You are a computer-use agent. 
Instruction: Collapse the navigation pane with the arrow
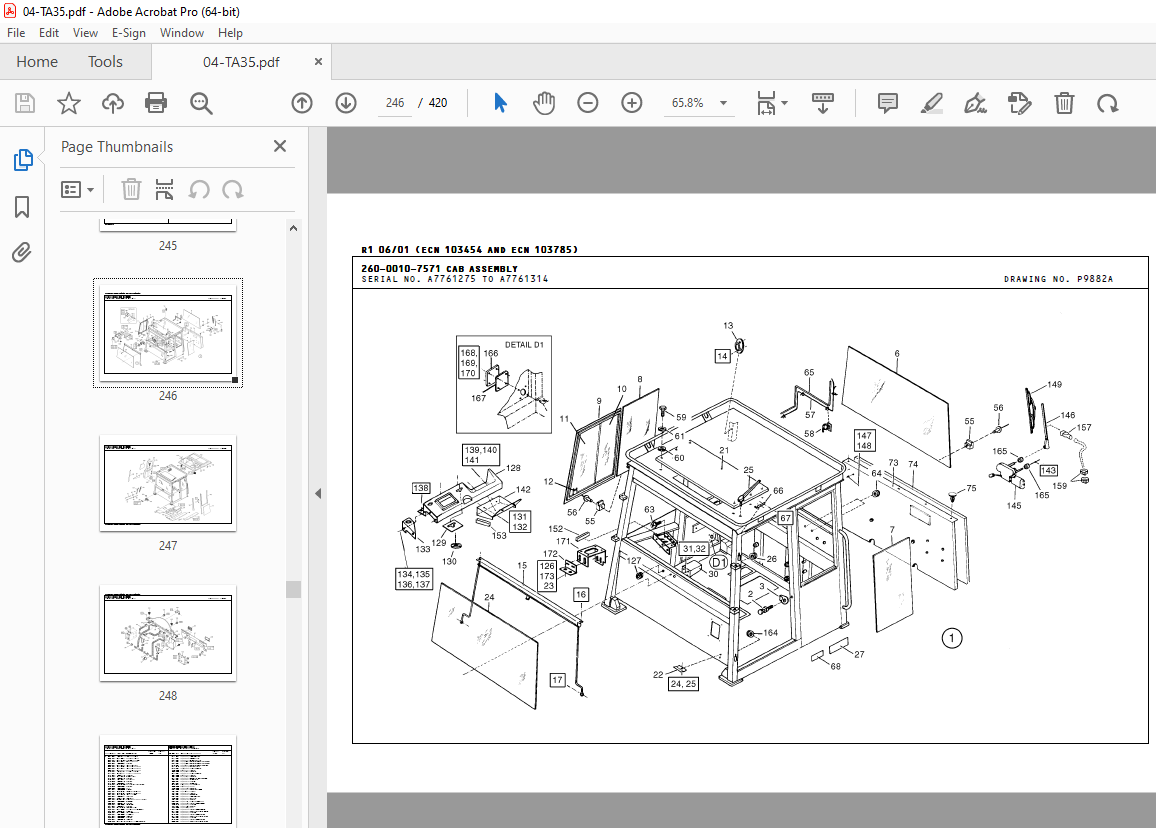(x=318, y=493)
